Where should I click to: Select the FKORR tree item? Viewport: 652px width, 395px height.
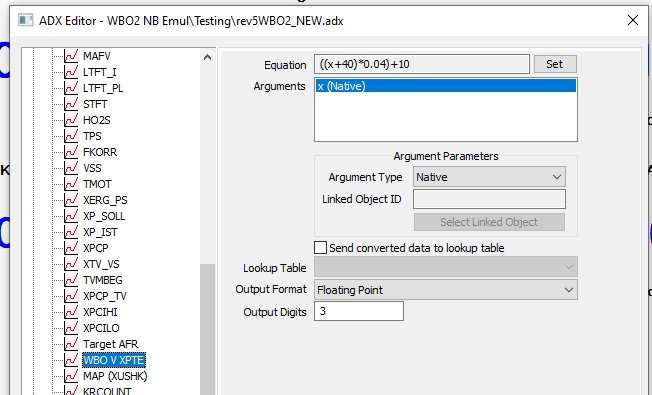tap(100, 152)
